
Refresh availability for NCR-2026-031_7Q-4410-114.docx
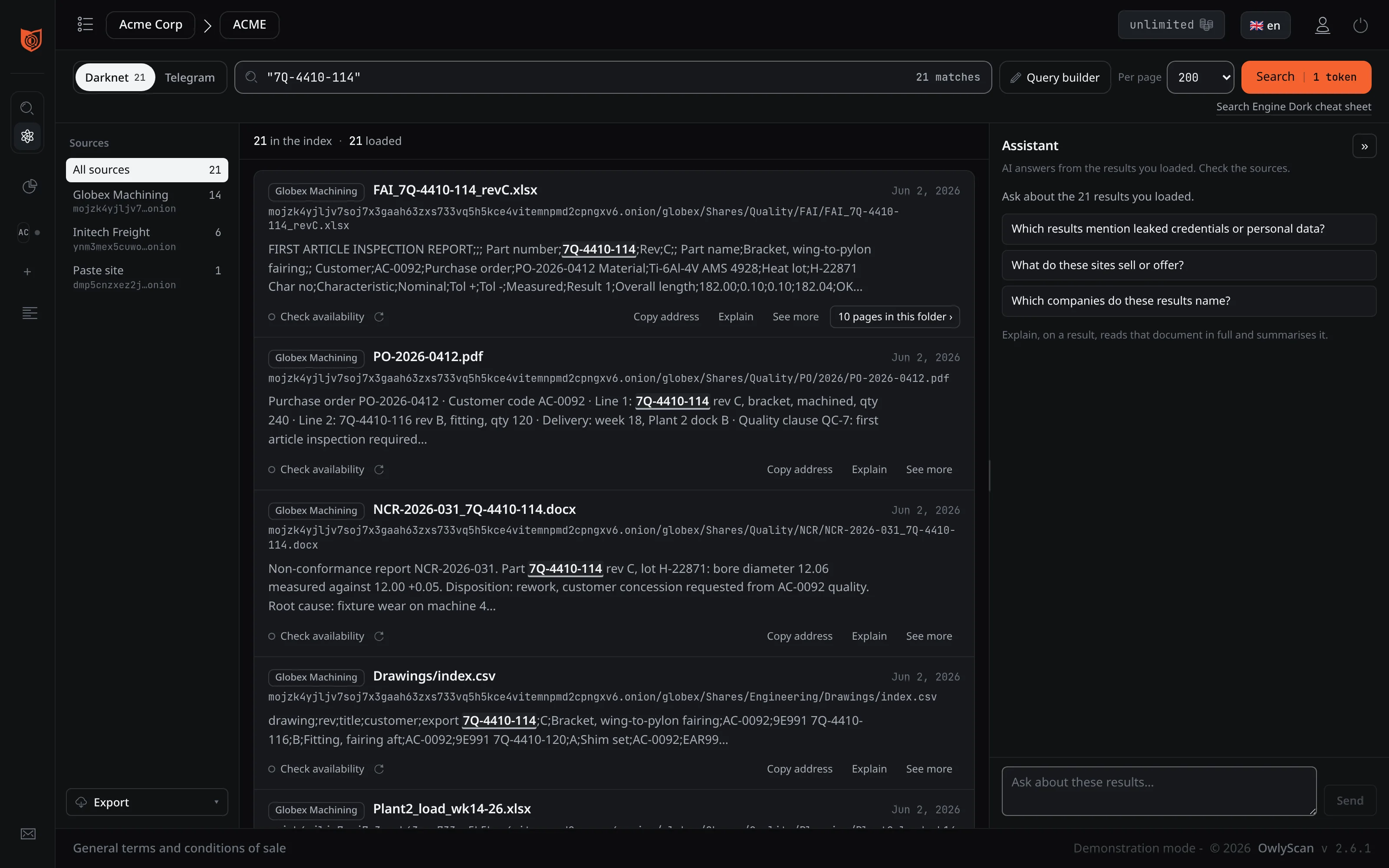point(379,636)
